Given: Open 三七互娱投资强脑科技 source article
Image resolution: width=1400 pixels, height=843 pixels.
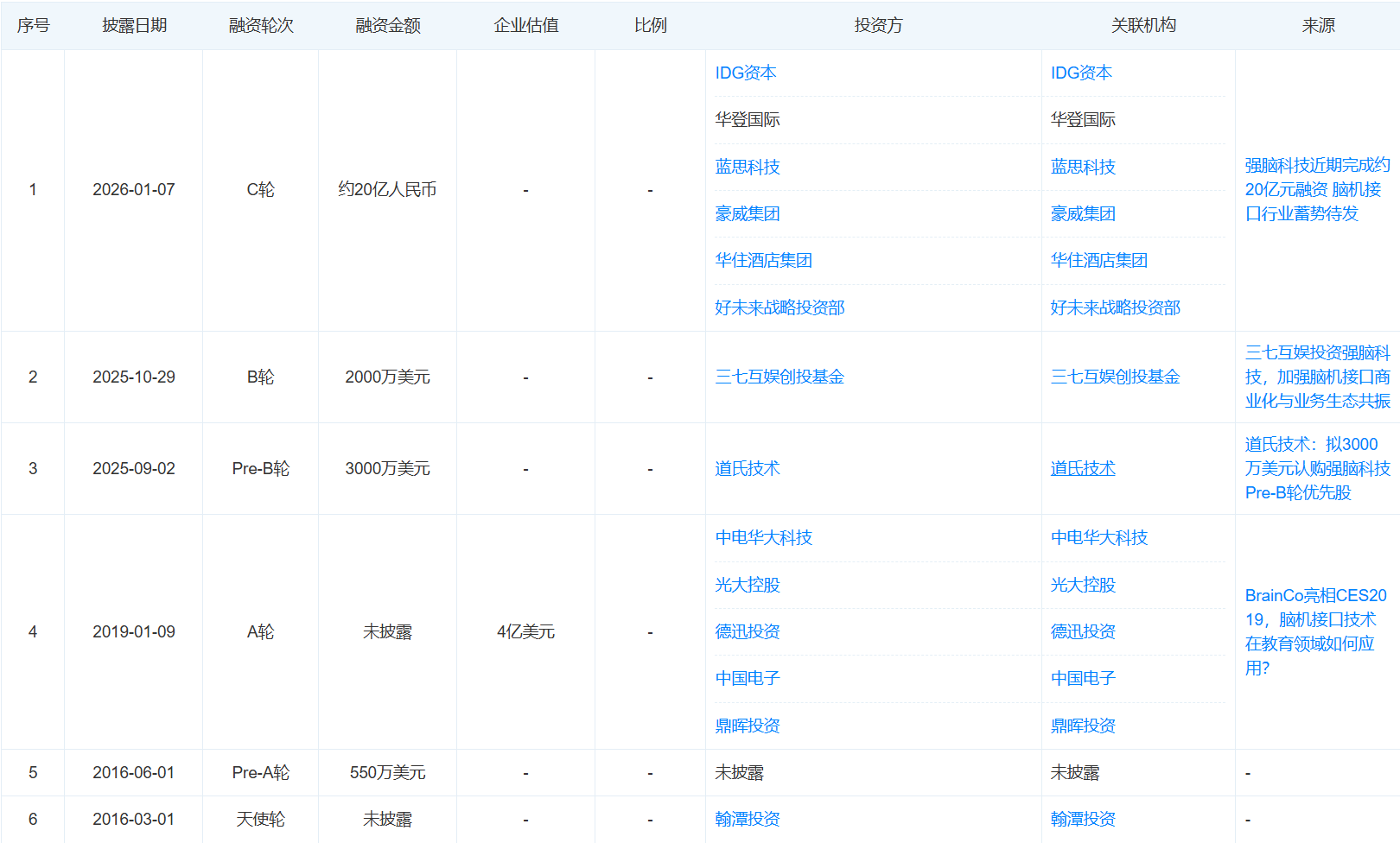Looking at the screenshot, I should 1316,377.
